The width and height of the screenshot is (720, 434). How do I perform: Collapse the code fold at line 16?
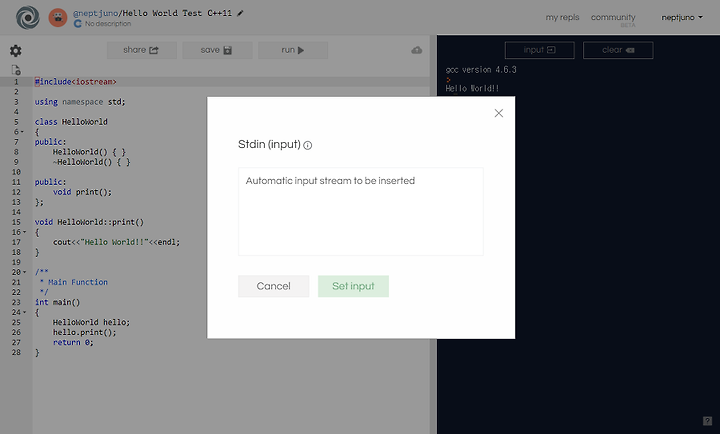click(x=24, y=232)
